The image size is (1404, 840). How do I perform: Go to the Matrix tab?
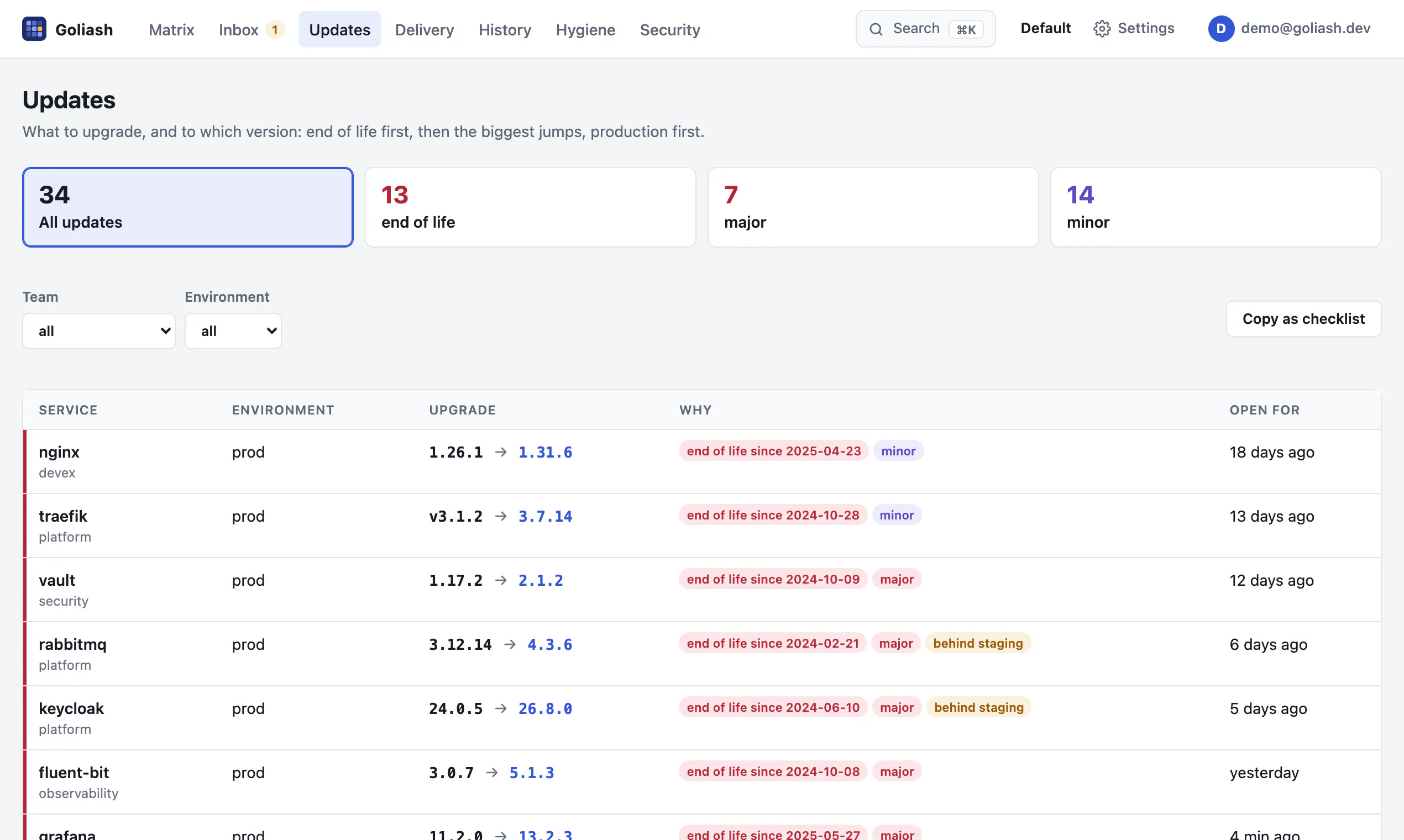pos(171,29)
